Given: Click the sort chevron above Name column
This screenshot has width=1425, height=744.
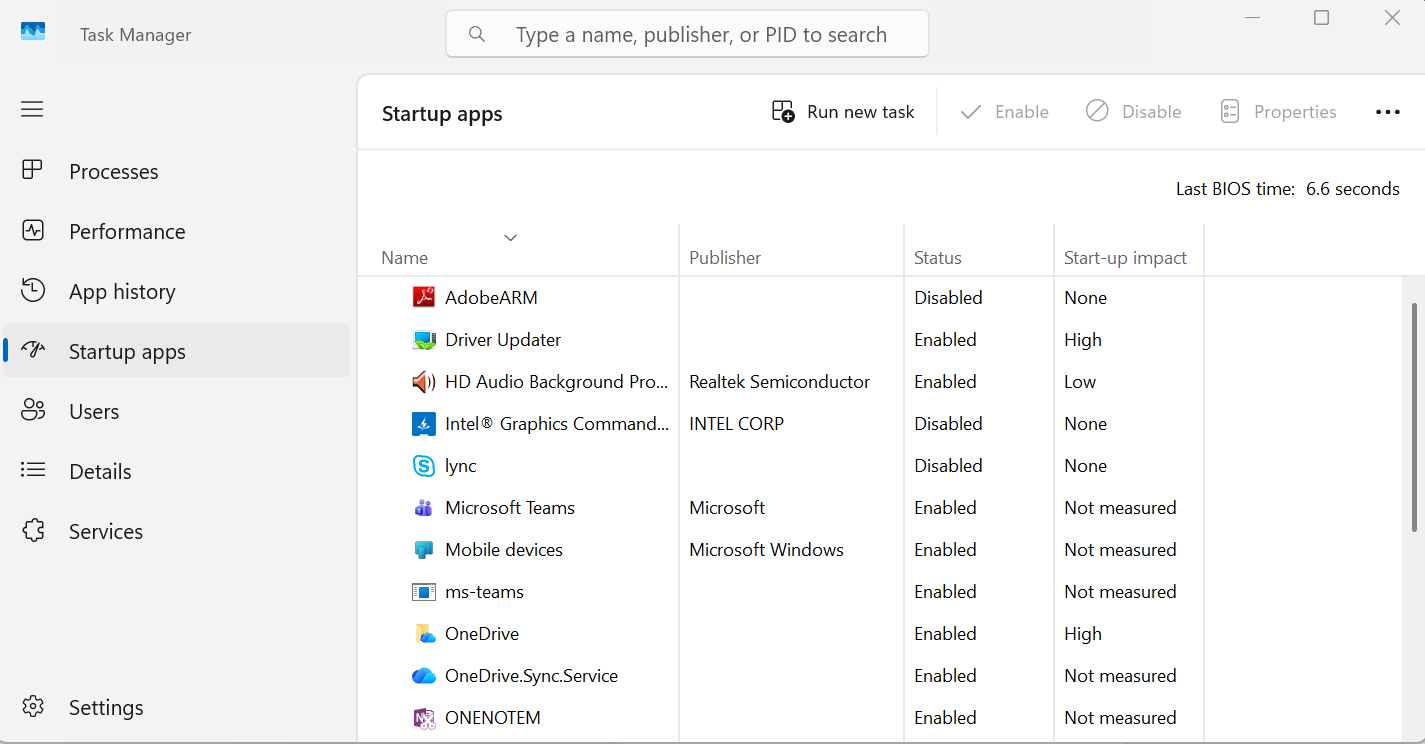Looking at the screenshot, I should [511, 238].
